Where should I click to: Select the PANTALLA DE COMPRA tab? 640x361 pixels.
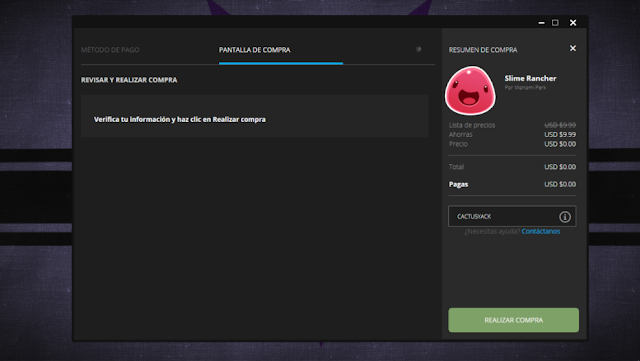(x=255, y=50)
